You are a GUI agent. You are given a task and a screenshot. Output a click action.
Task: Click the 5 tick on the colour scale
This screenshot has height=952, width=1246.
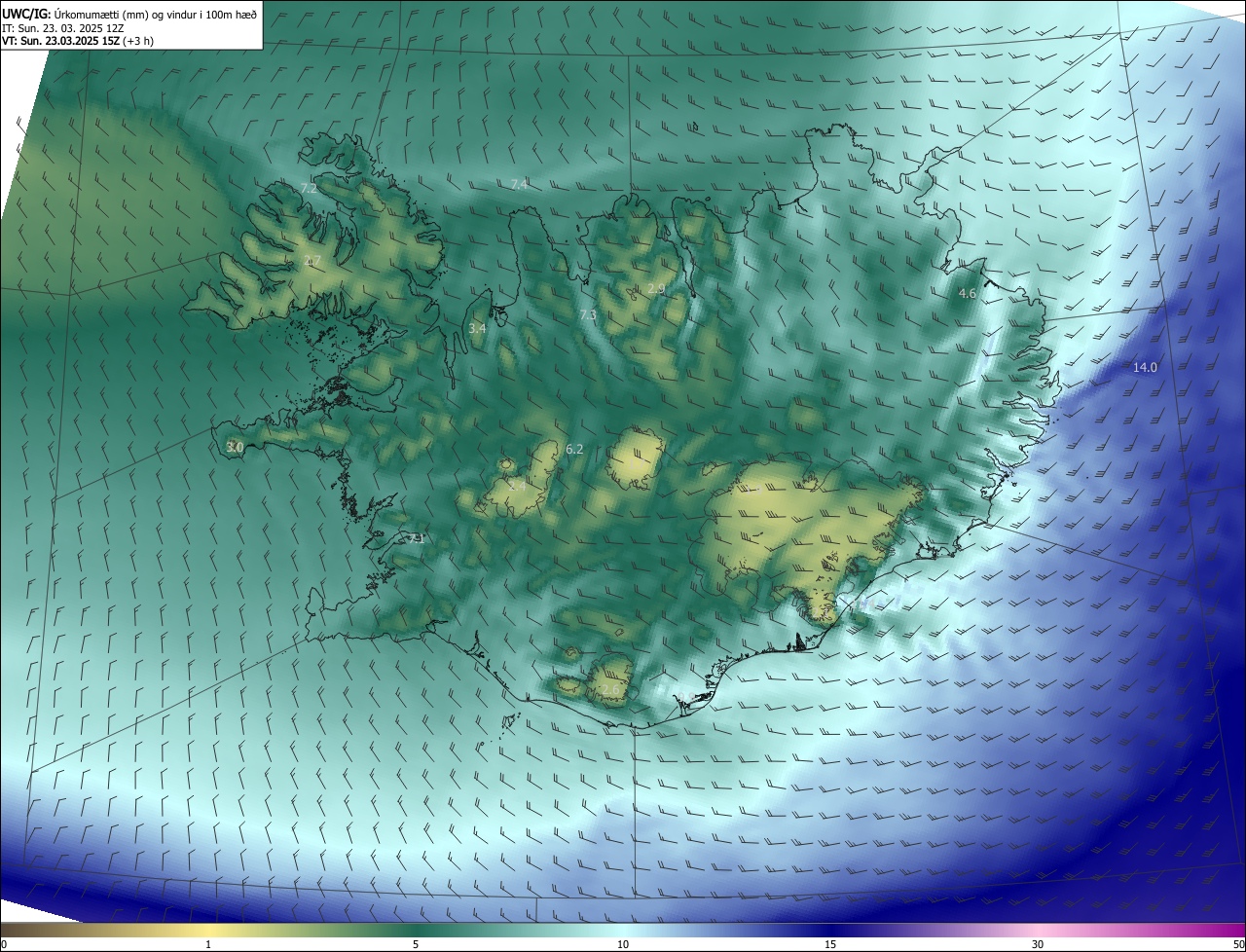[416, 944]
